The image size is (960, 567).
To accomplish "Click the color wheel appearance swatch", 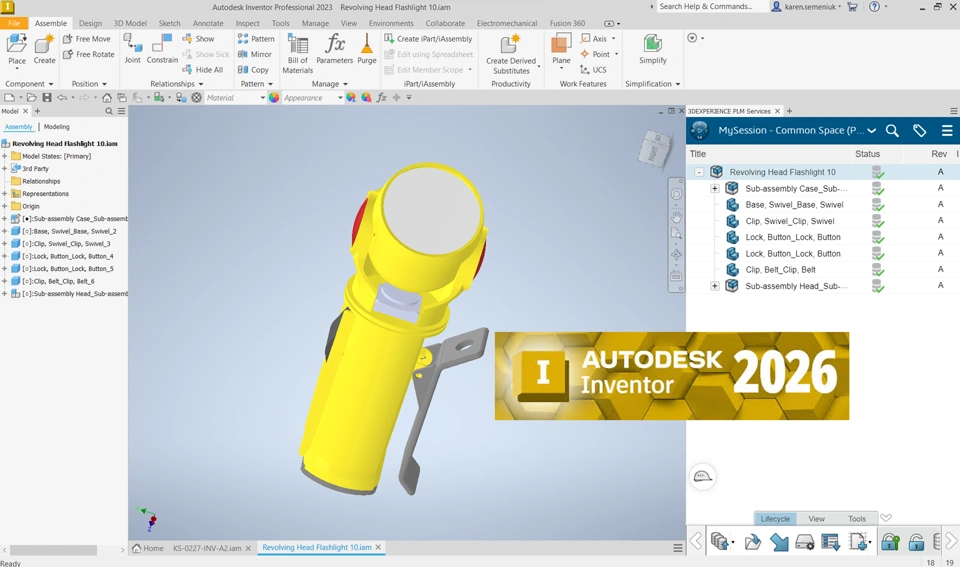I will coord(274,97).
